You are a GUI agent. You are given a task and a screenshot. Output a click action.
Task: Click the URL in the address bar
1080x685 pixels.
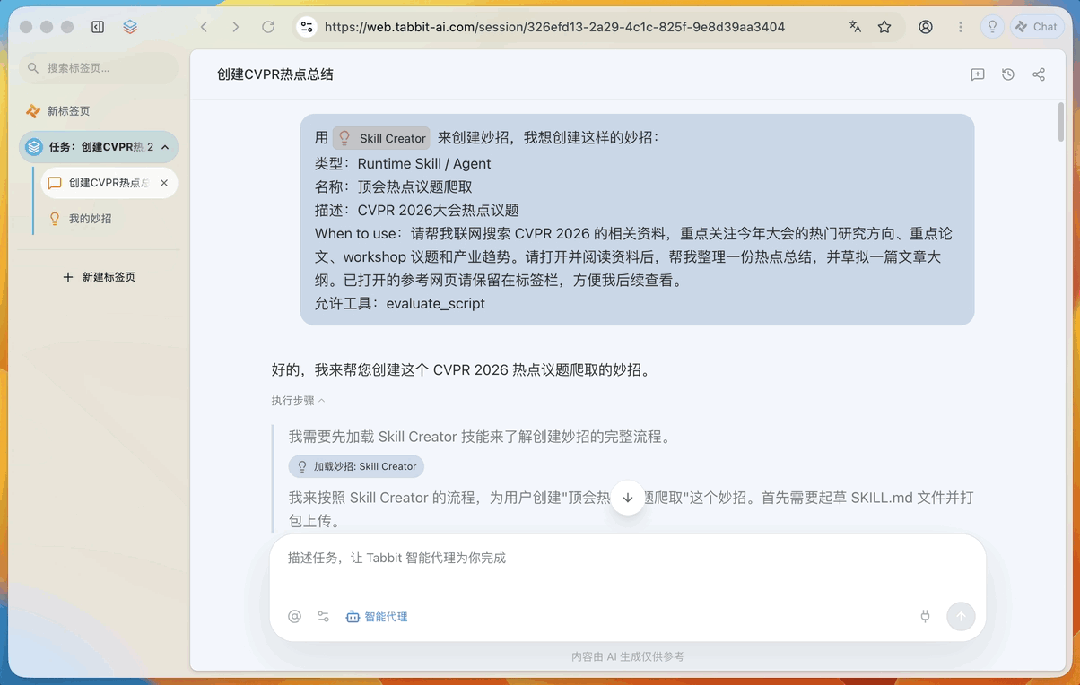click(554, 27)
